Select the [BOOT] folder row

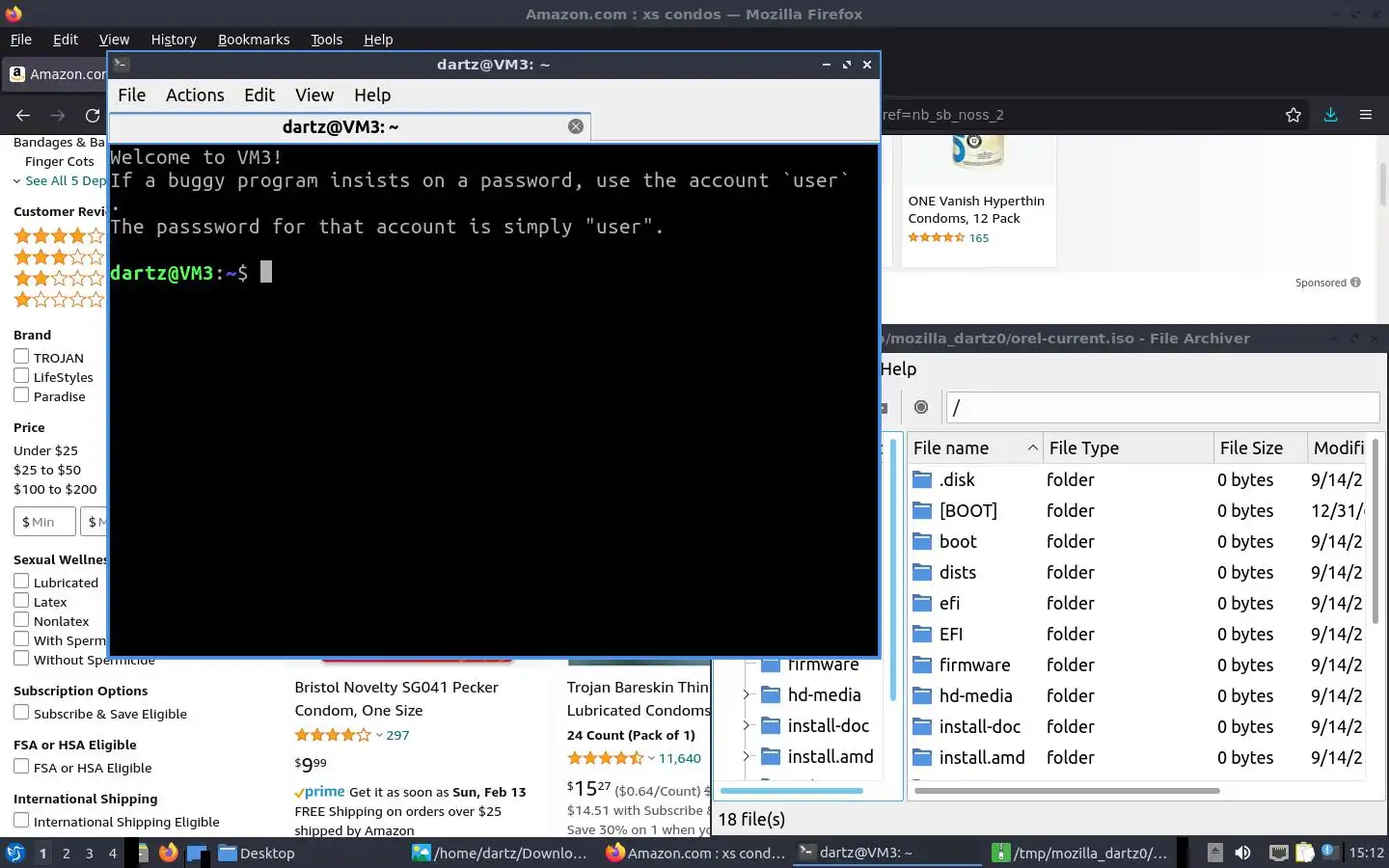pos(1137,510)
